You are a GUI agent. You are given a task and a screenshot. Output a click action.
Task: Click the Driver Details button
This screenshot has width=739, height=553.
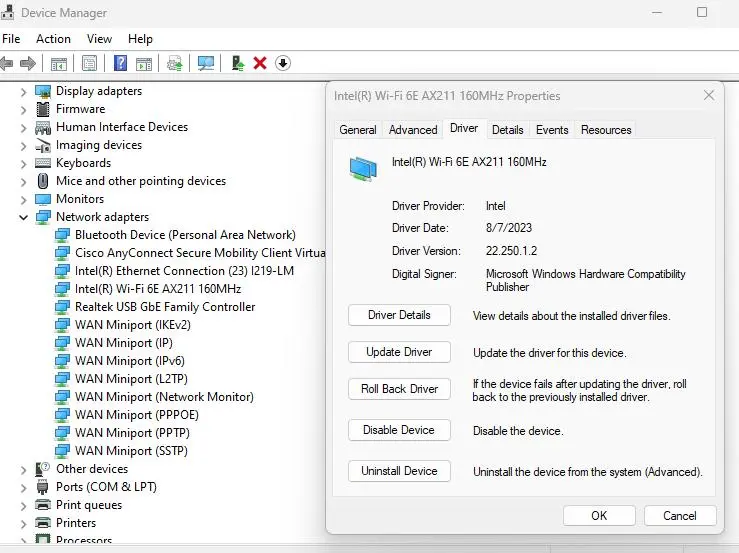[399, 315]
